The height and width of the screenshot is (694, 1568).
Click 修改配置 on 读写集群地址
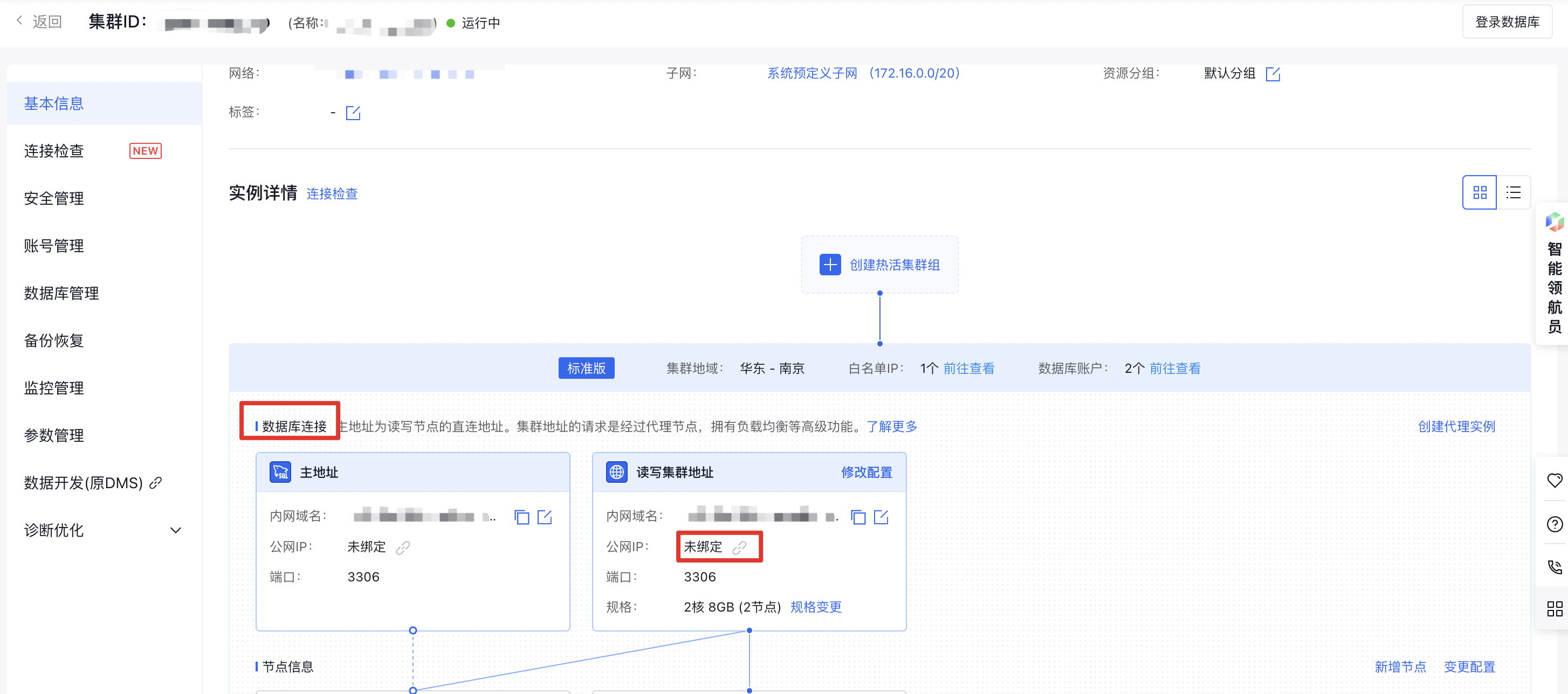click(866, 472)
